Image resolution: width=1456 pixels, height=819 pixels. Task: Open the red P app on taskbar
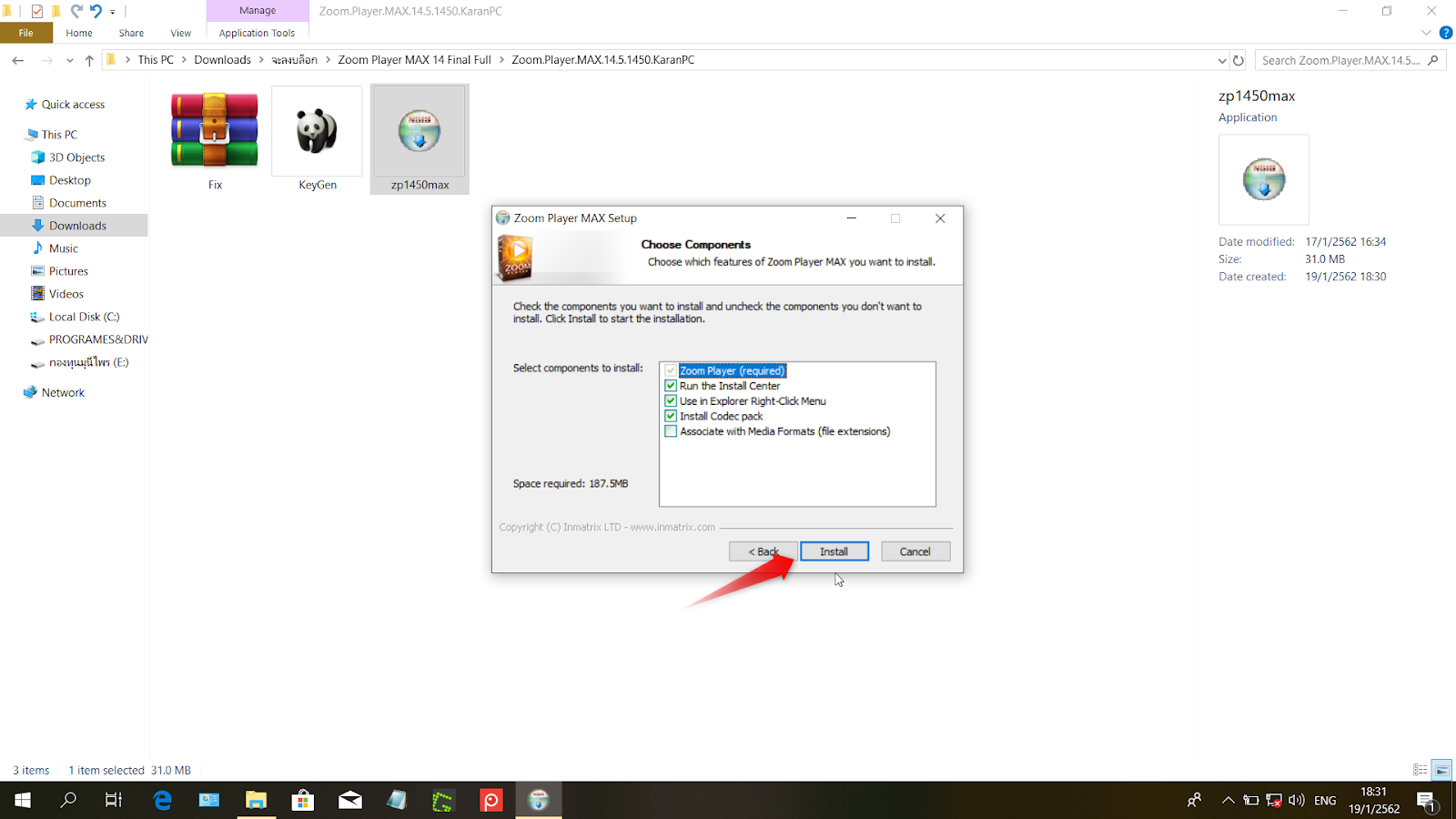[x=491, y=800]
